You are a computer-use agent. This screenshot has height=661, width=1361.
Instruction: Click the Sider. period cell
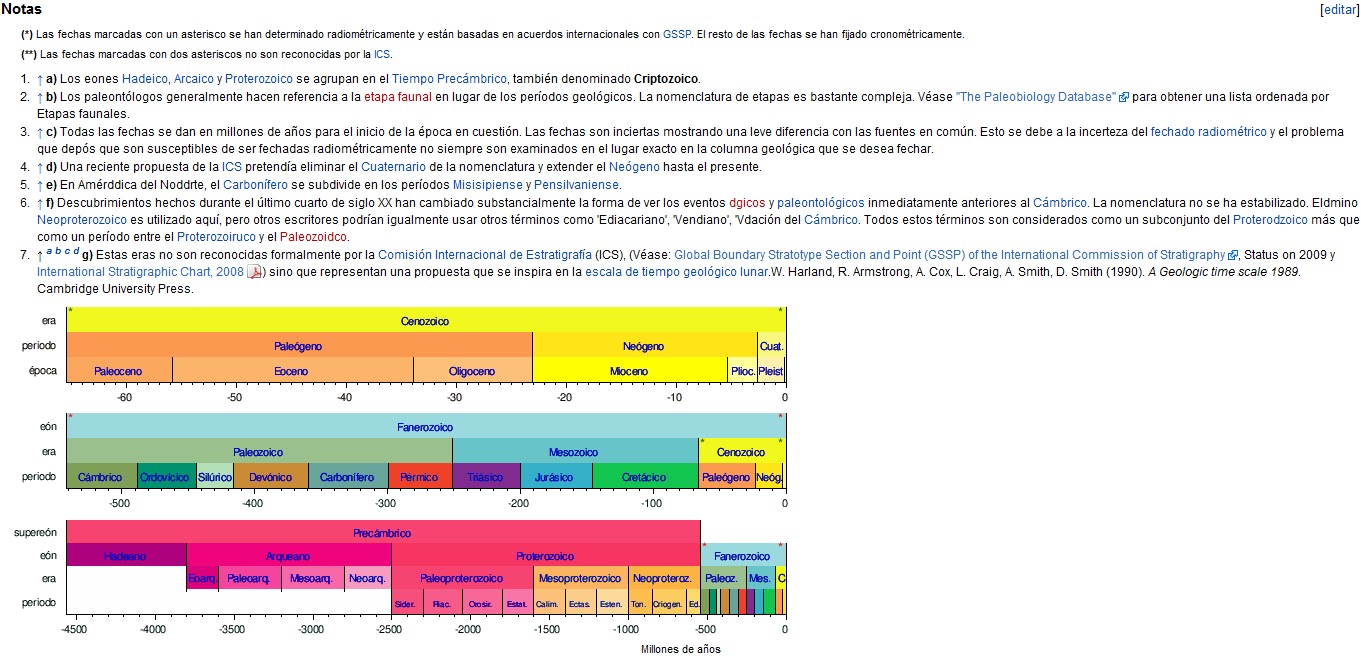[405, 603]
